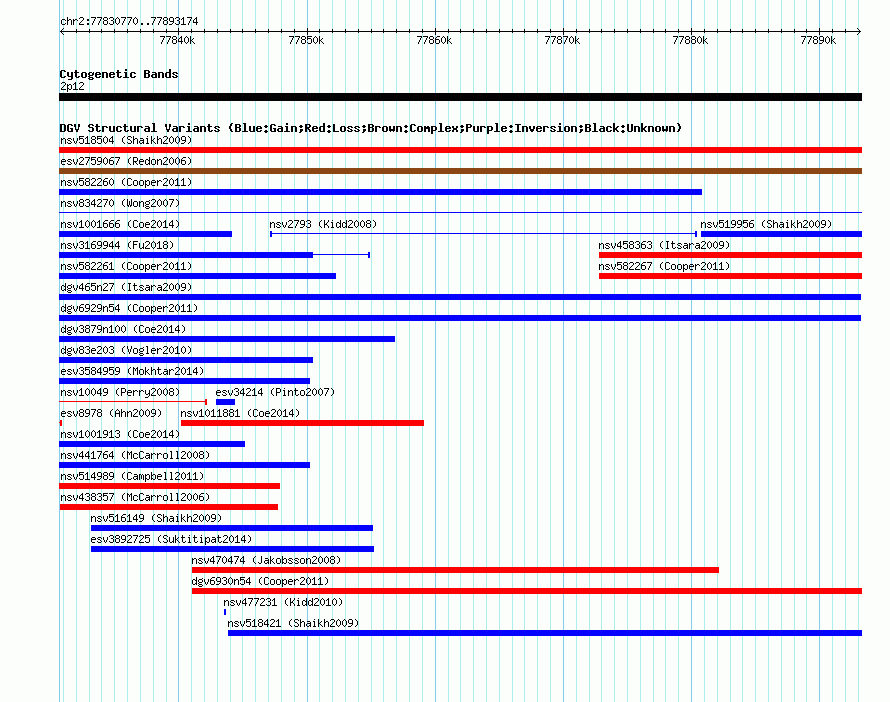Open nsv582260 (Cooper2011) variant label

[x=126, y=182]
